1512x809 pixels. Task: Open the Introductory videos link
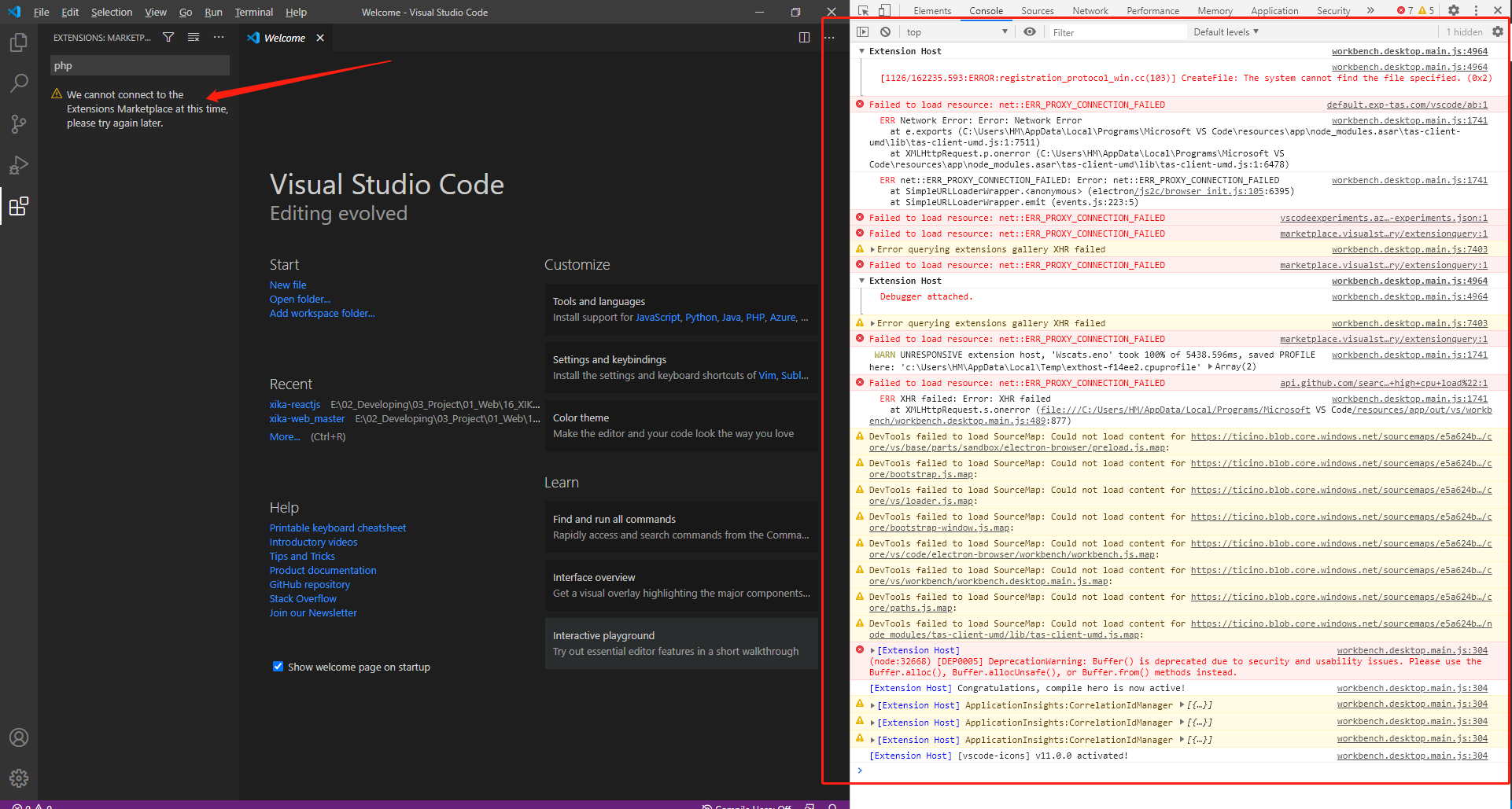(x=313, y=542)
